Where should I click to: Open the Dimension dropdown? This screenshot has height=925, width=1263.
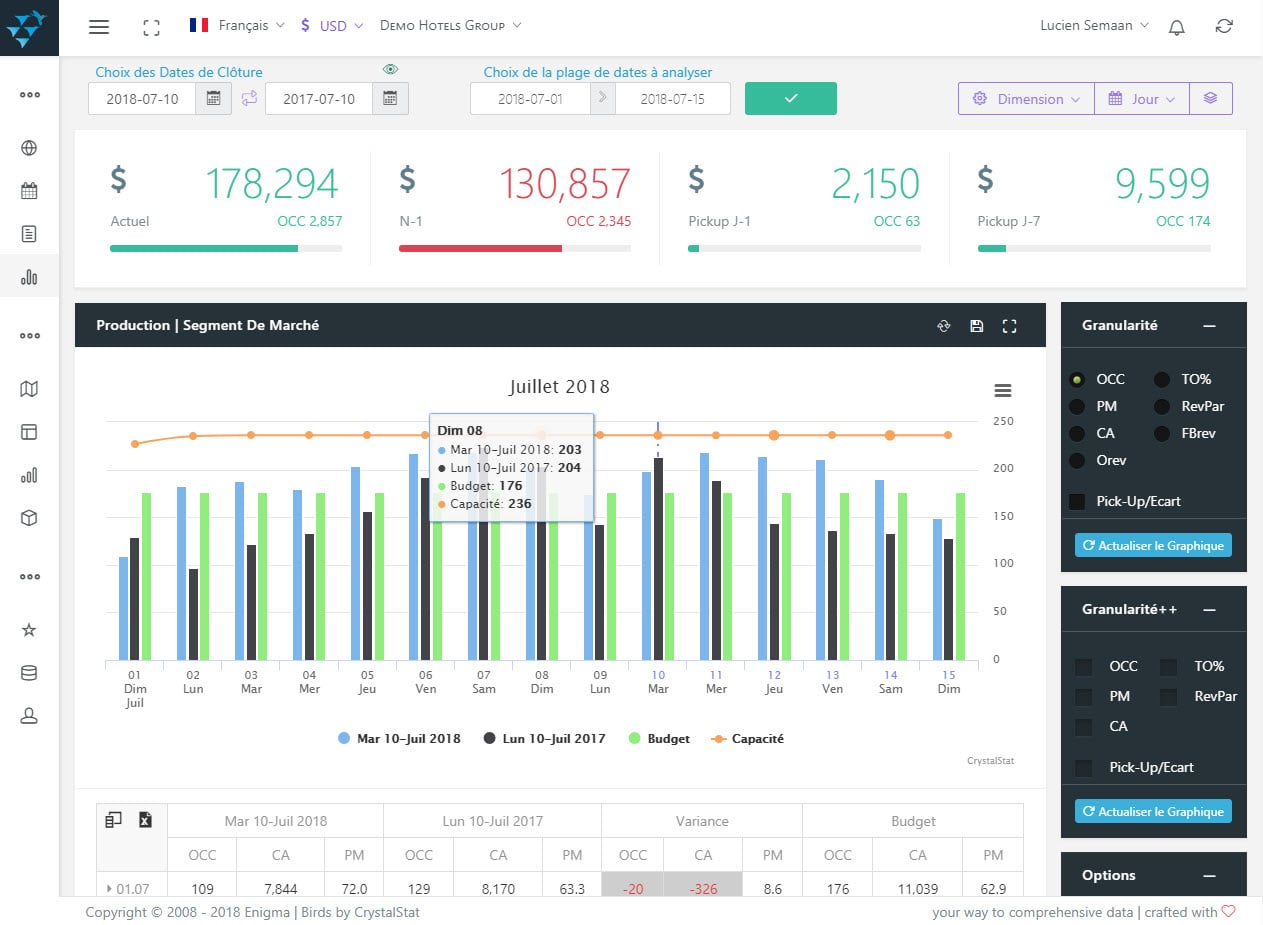[x=1026, y=98]
